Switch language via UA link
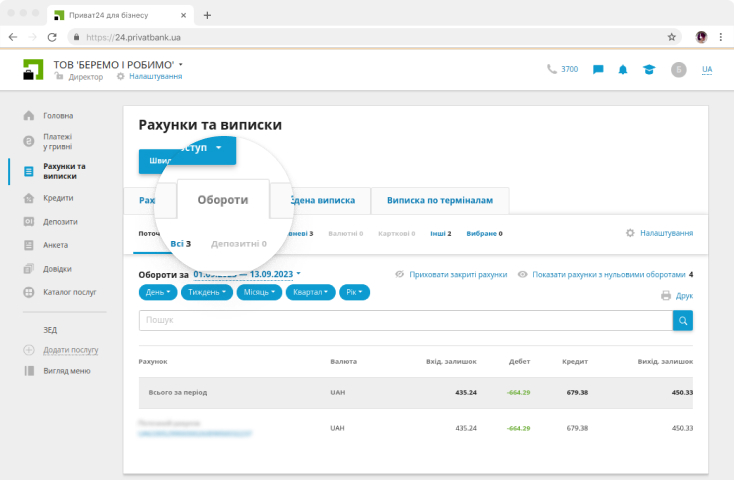 707,70
